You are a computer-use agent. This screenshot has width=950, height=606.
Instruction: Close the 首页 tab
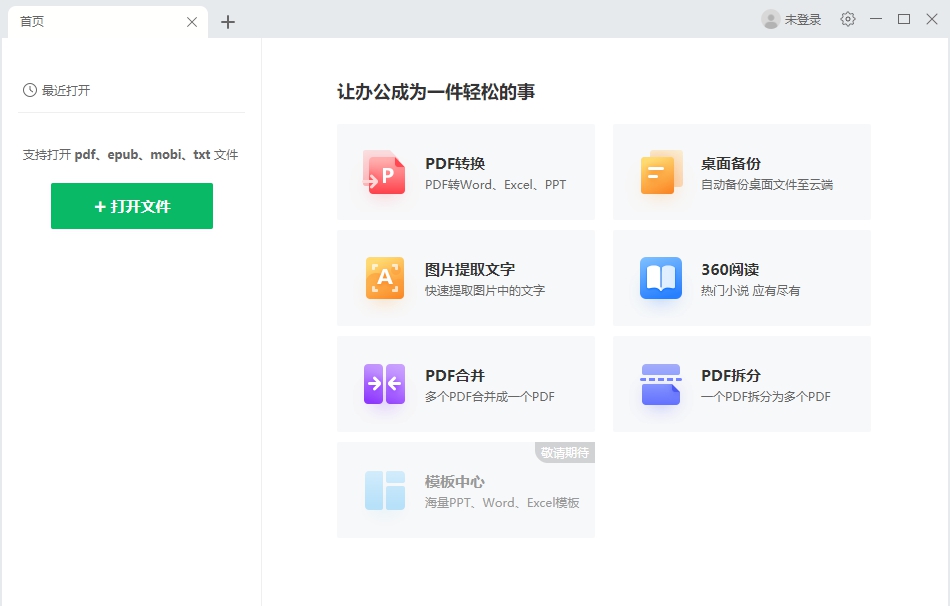coord(191,20)
